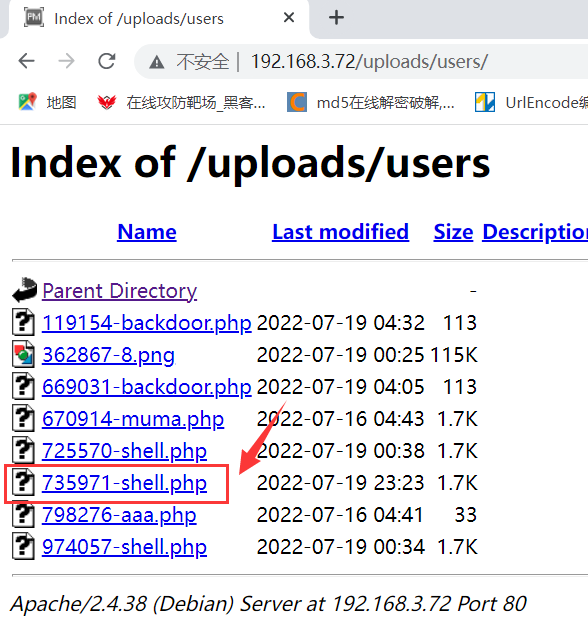Open 798276-aaa.php link
588x635 pixels.
coord(119,515)
